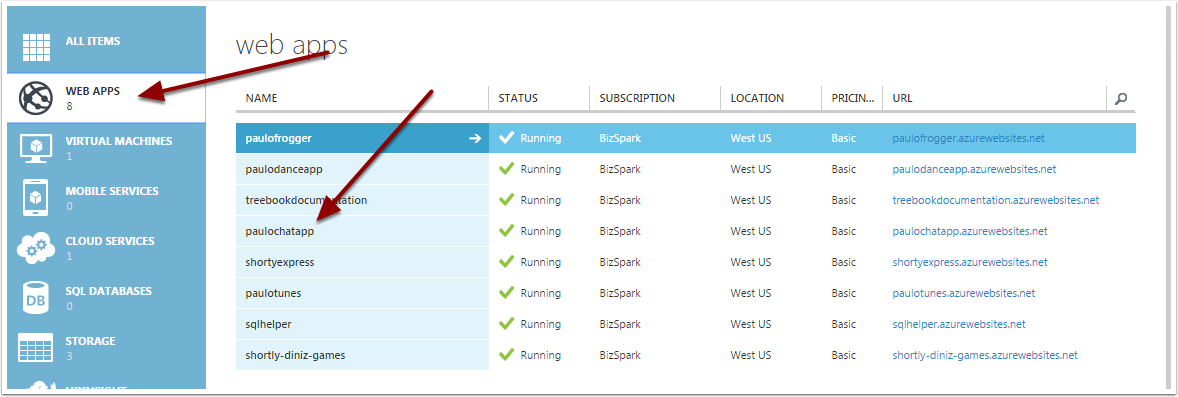Open paulotunes.azurewebsites.net link

coord(964,293)
